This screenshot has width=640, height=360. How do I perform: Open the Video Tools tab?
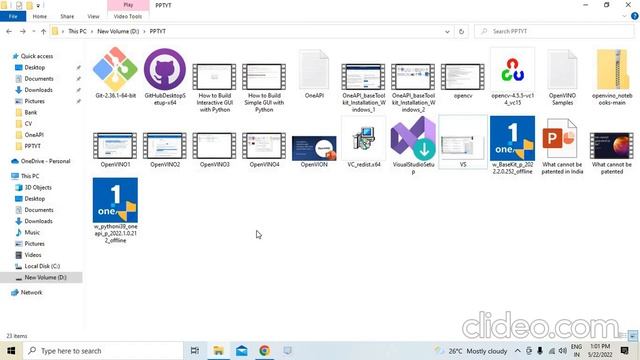(128, 16)
